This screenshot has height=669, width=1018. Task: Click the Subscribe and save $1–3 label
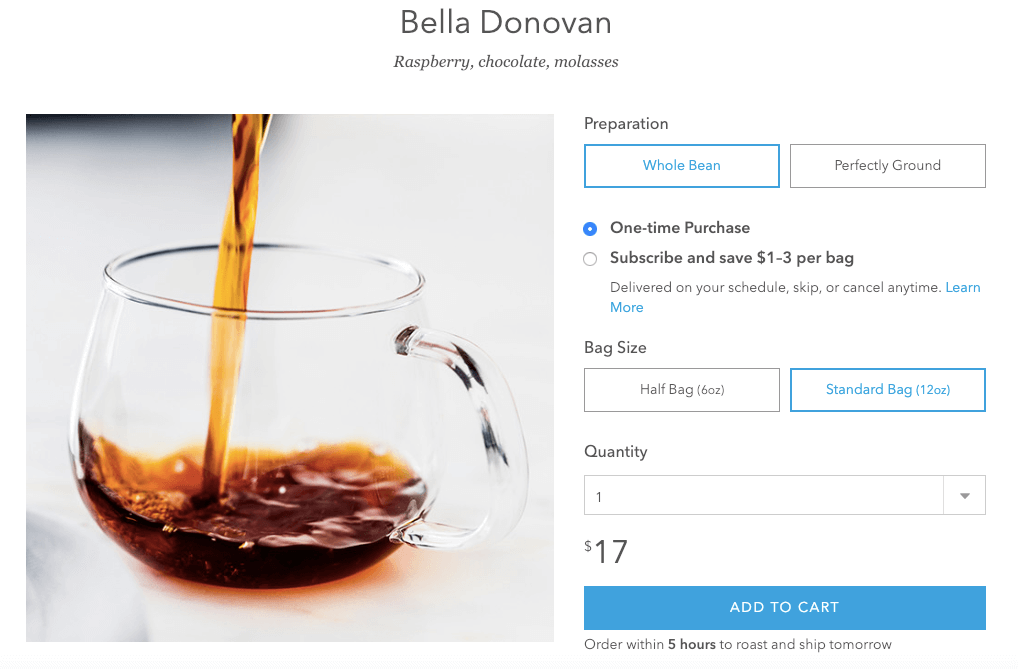pos(732,258)
